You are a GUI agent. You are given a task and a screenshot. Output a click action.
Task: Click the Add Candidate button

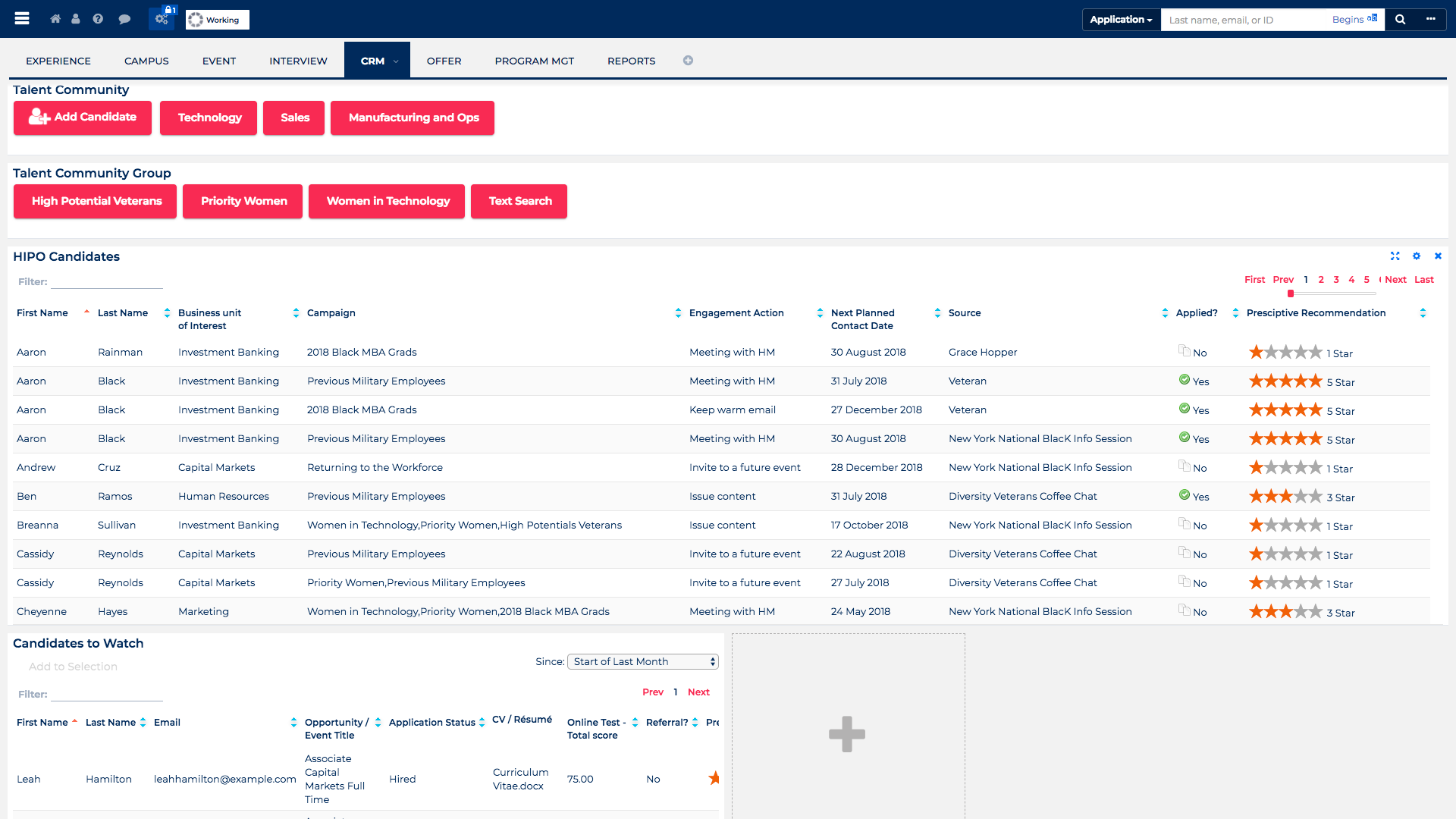(82, 118)
